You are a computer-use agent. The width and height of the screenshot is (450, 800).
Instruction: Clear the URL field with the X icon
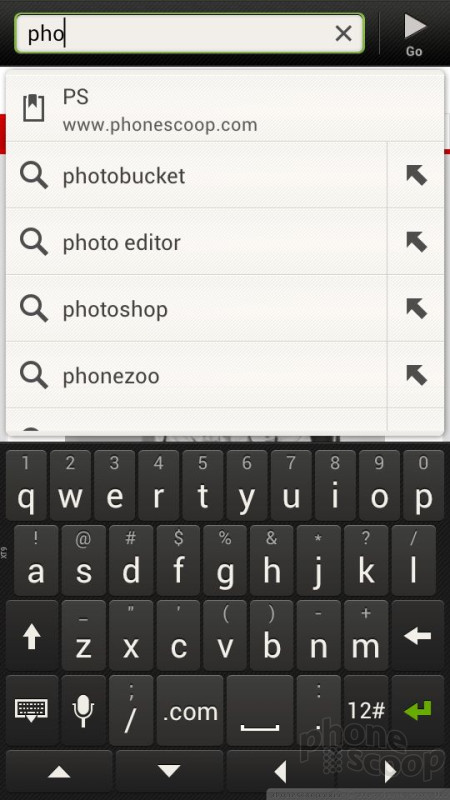pyautogui.click(x=343, y=34)
